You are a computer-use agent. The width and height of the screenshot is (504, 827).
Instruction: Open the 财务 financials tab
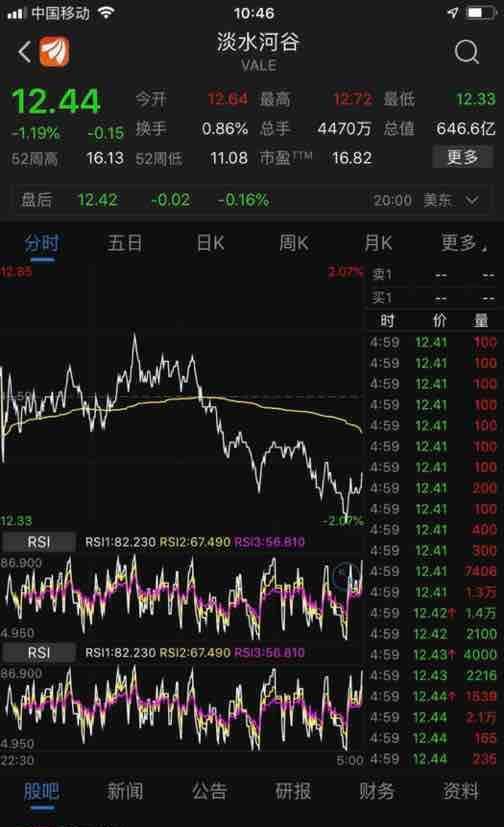tap(377, 791)
